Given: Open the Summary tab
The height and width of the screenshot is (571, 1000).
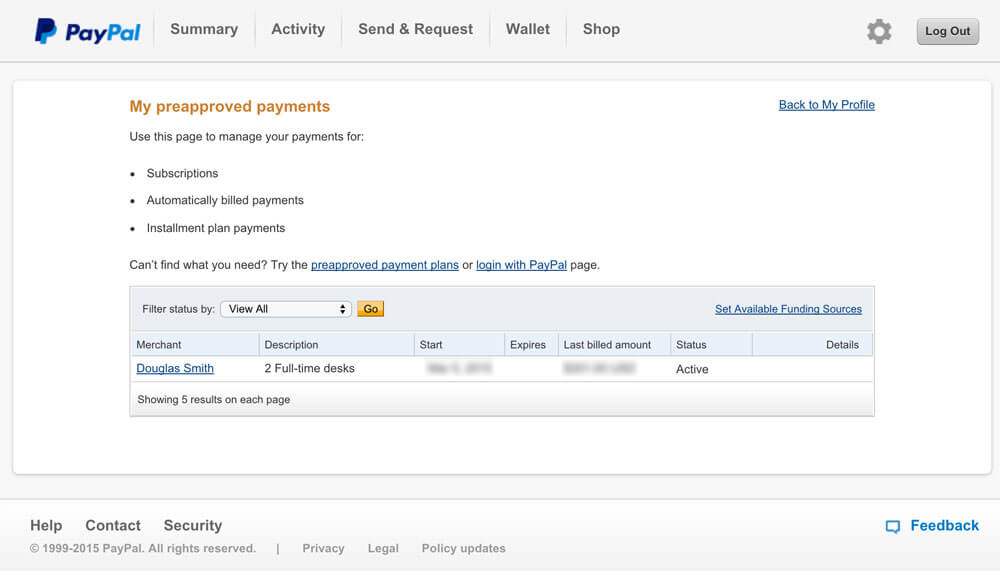Looking at the screenshot, I should [x=204, y=29].
